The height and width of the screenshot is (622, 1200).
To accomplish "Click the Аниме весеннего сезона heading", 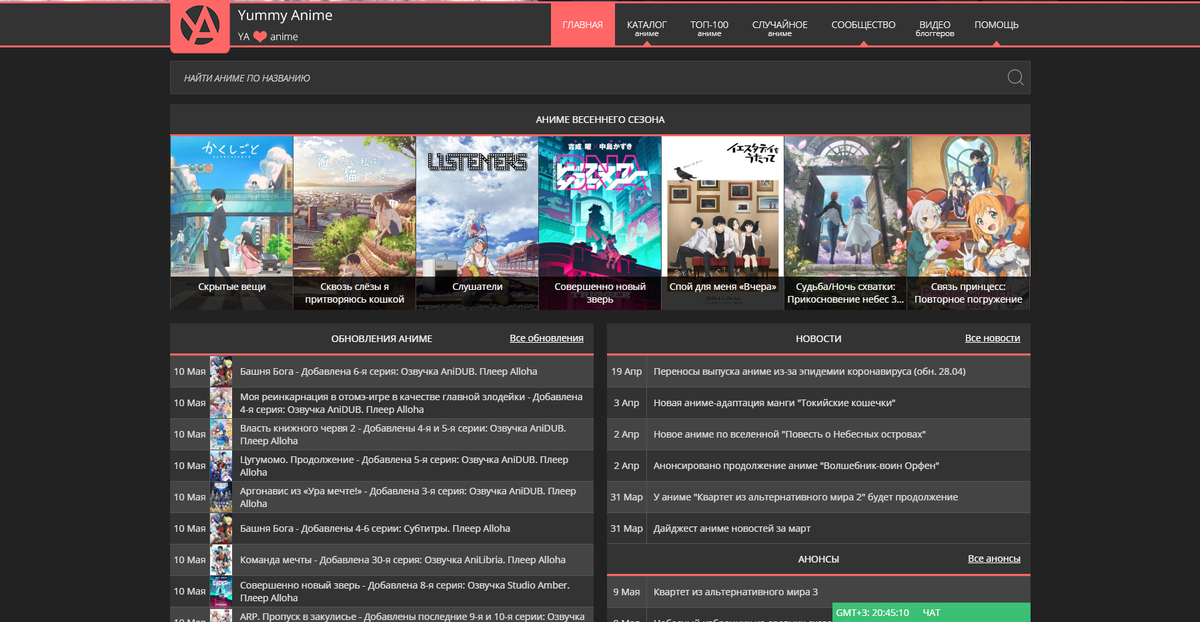I will coord(600,119).
